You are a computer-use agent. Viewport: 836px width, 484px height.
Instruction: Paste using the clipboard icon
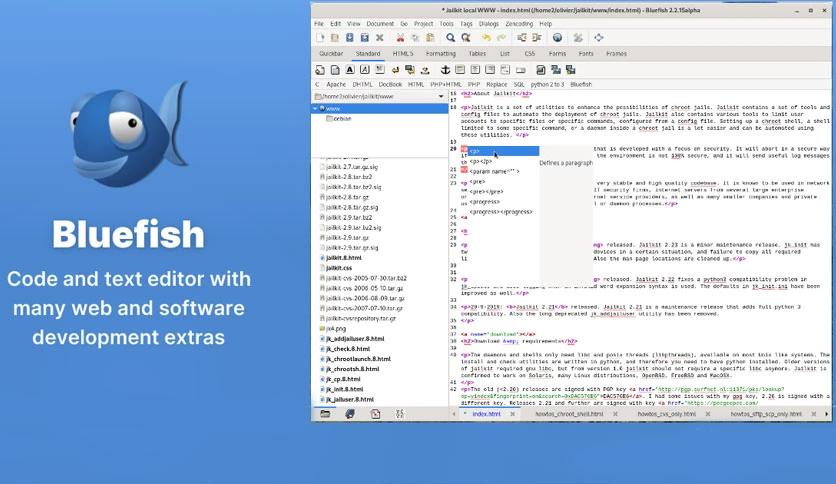coord(430,38)
